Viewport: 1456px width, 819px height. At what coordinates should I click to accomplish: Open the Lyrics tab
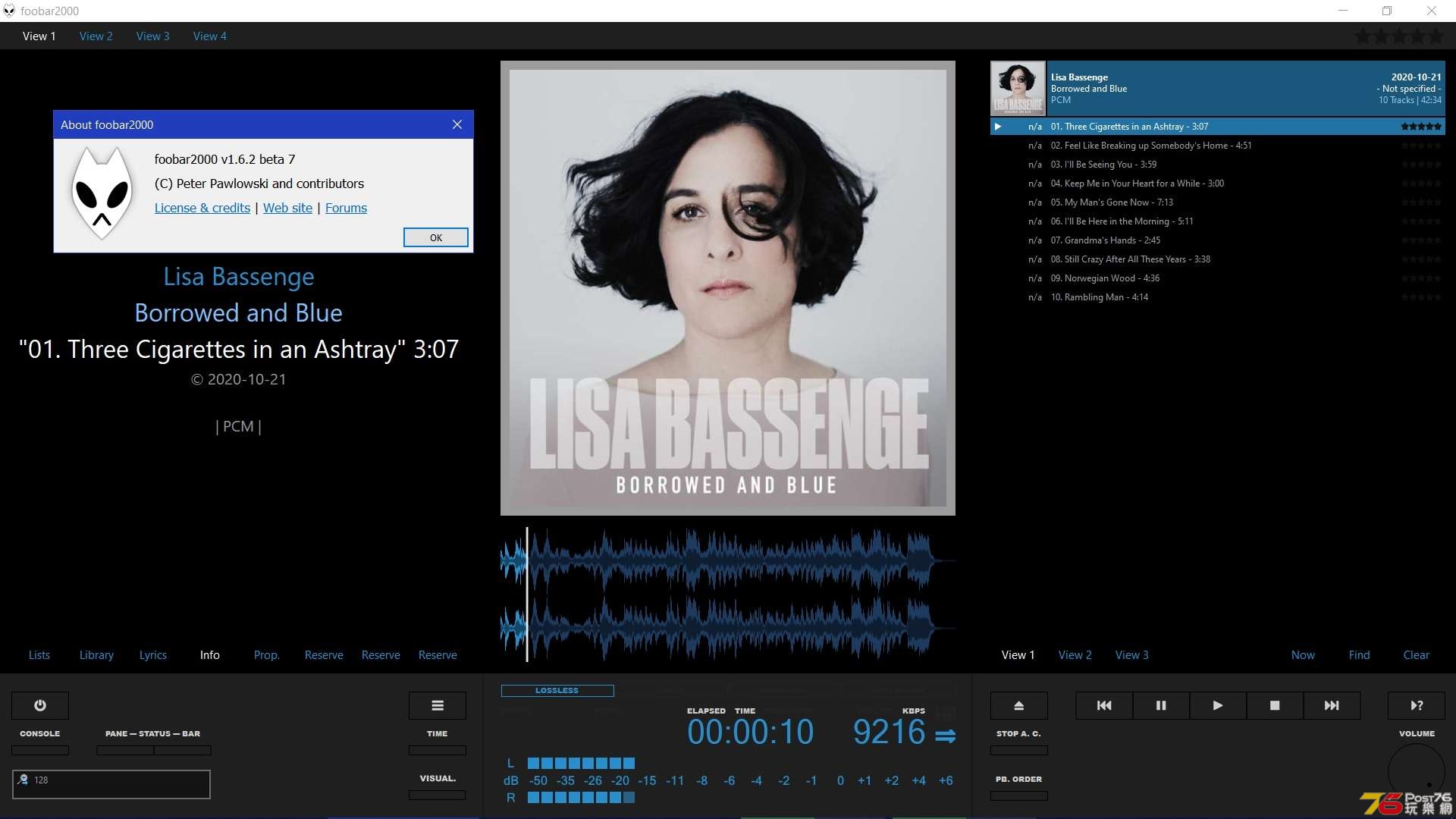click(x=153, y=654)
